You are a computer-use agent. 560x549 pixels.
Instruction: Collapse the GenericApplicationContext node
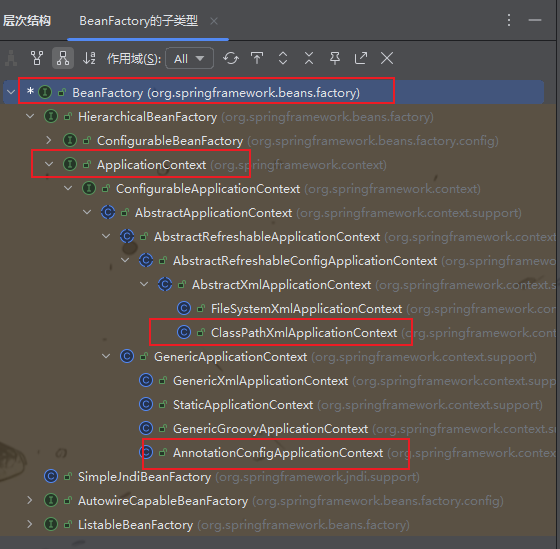pos(106,356)
